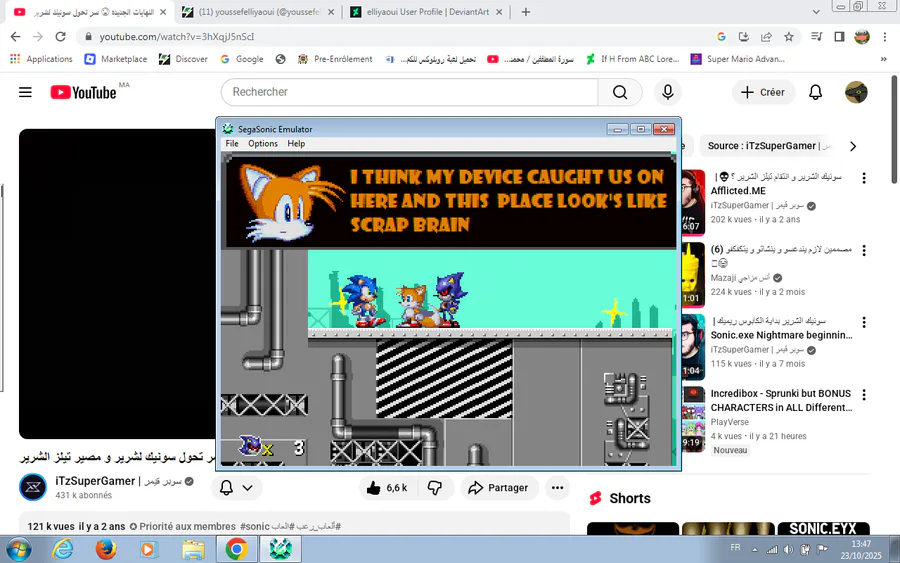Launch Firefox from the taskbar
Image resolution: width=900 pixels, height=563 pixels.
pyautogui.click(x=106, y=549)
